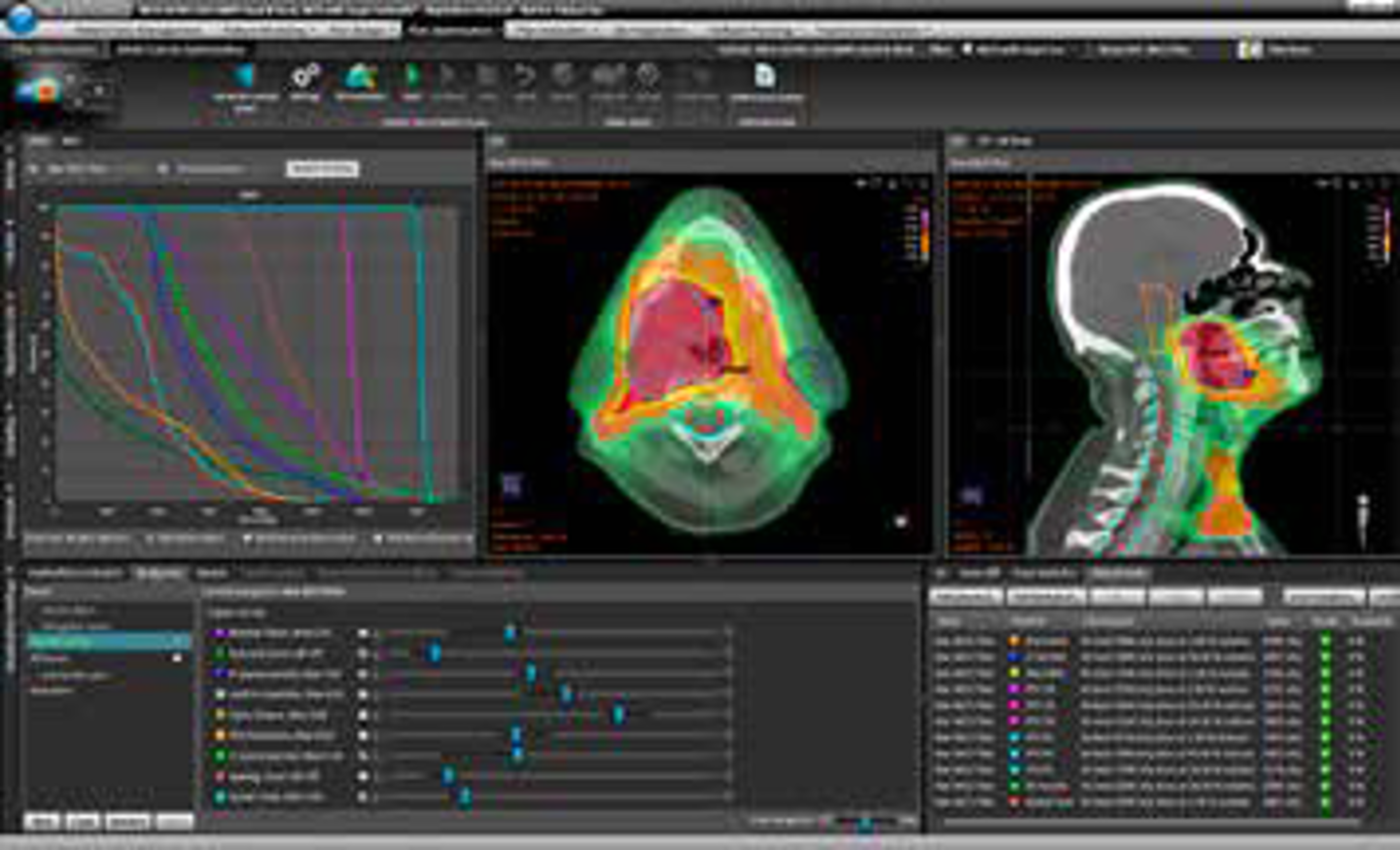1400x850 pixels.
Task: Click the first button above the clinical goals table
Action: click(966, 596)
